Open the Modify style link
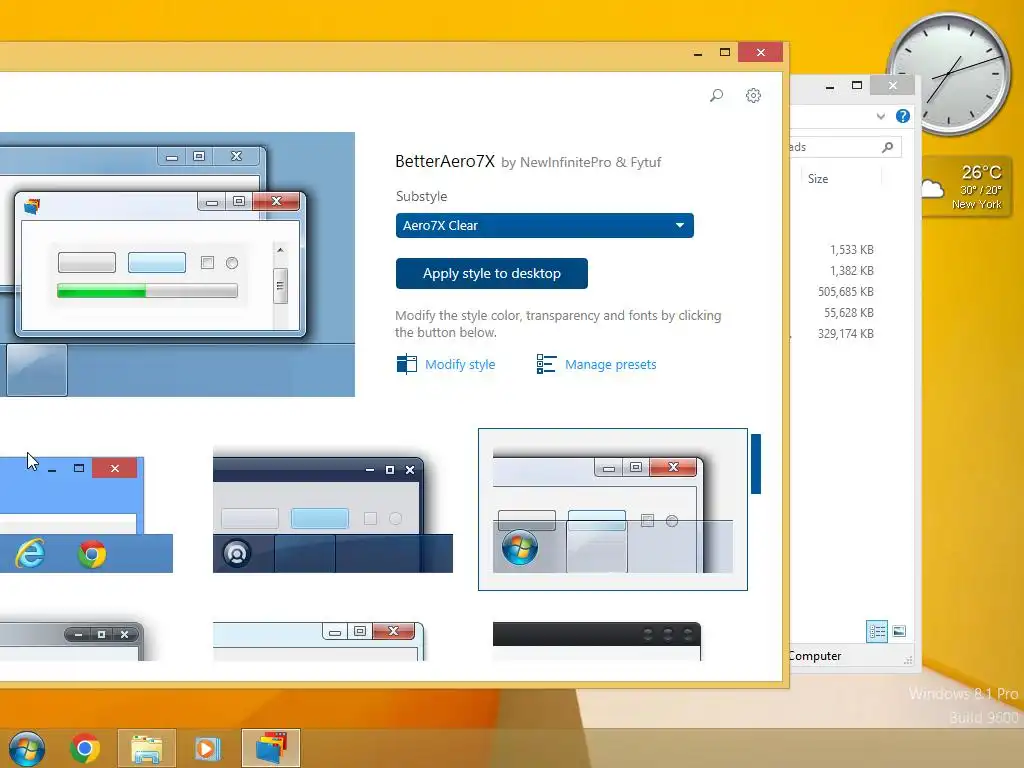The image size is (1024, 768). point(460,364)
